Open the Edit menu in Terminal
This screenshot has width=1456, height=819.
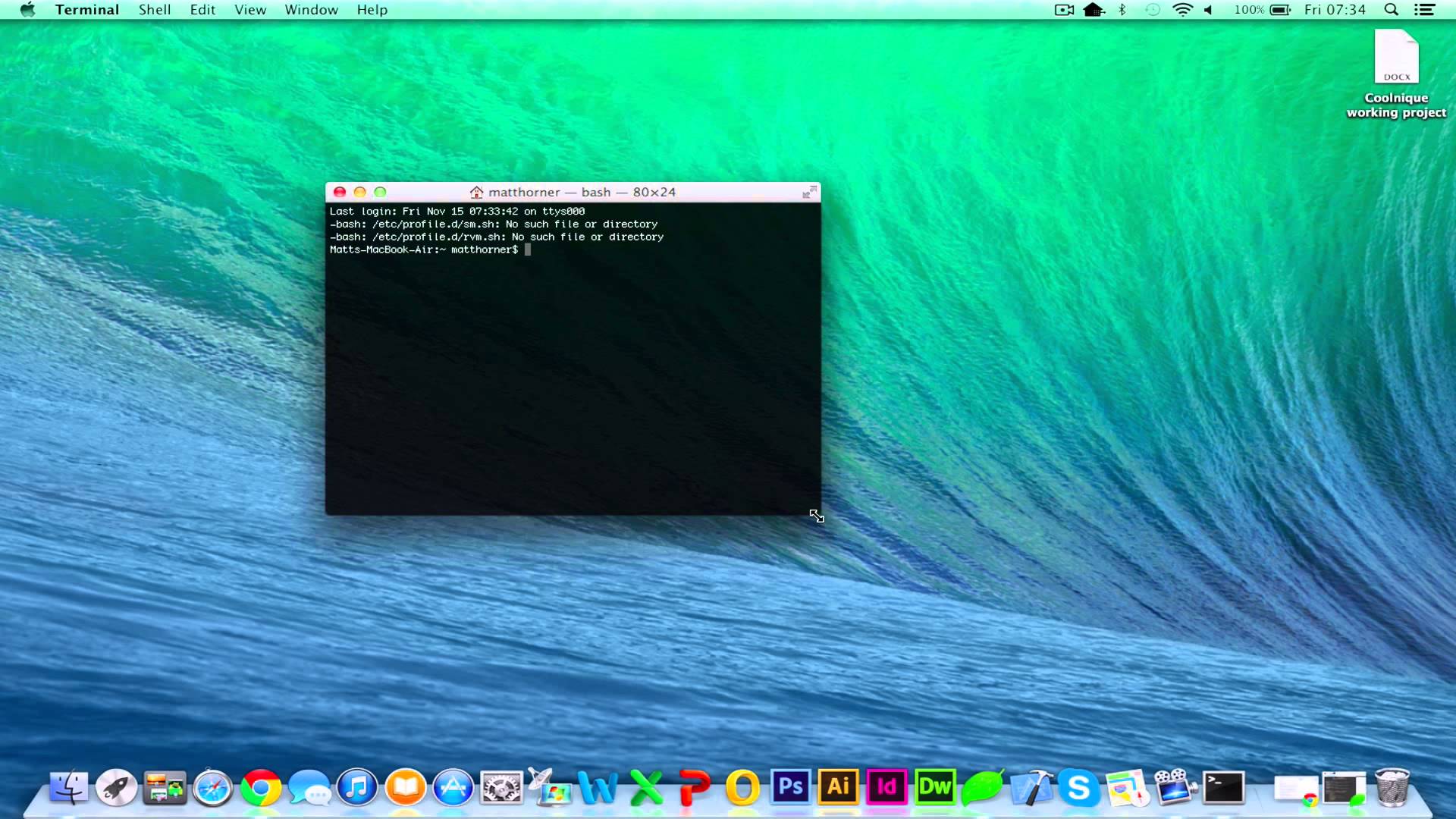[x=201, y=10]
